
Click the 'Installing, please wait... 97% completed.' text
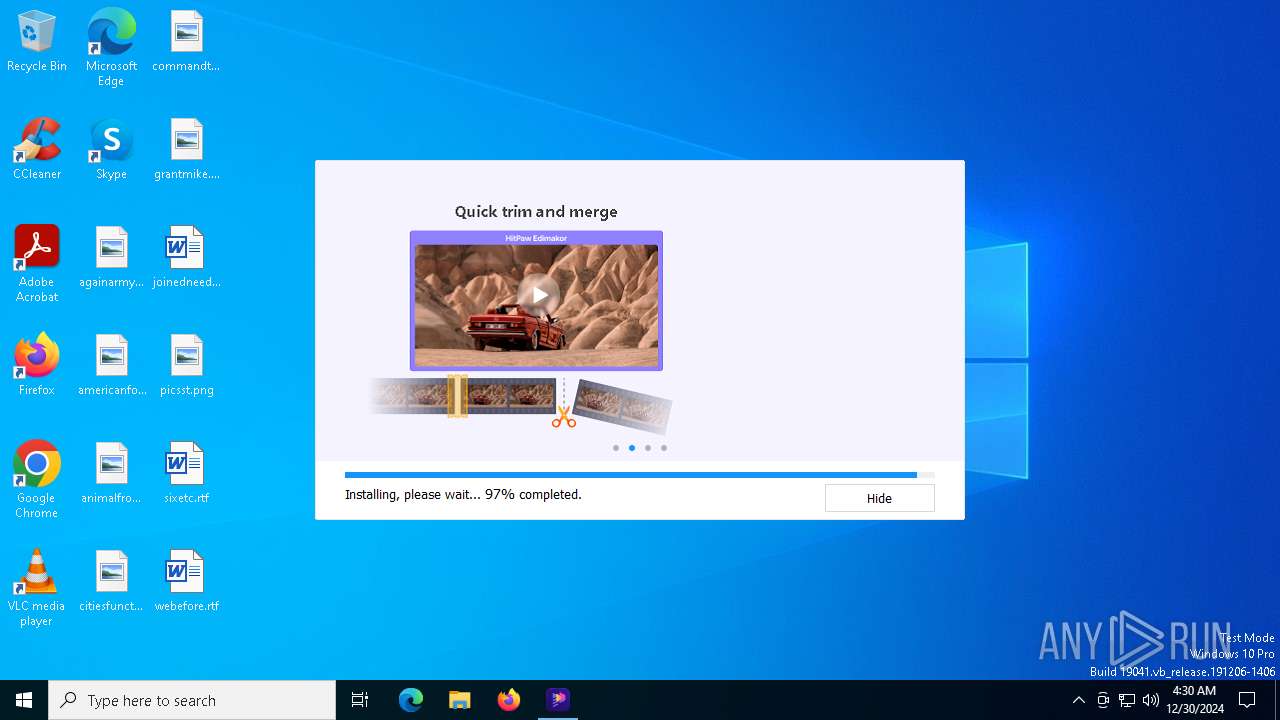pos(463,495)
